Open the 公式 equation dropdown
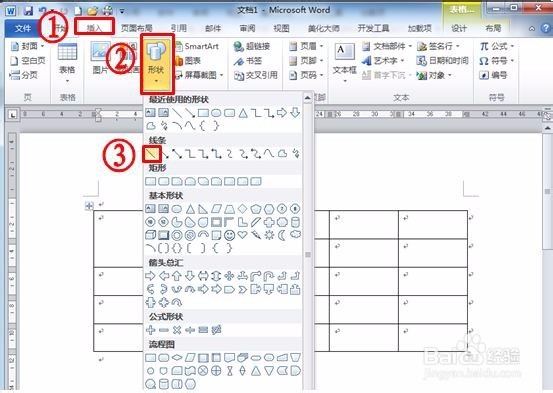 497,46
